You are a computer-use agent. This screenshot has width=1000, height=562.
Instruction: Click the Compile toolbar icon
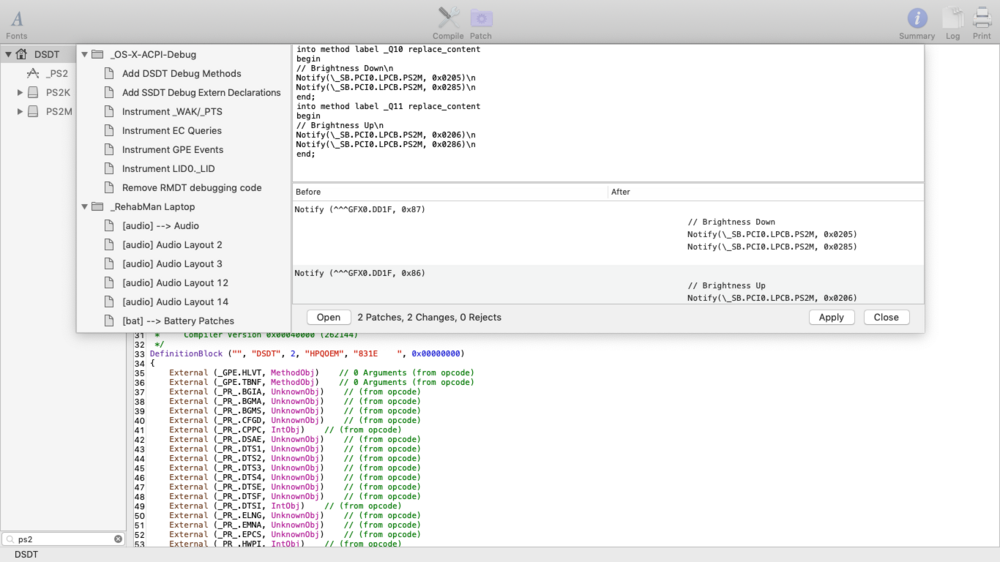tap(448, 18)
